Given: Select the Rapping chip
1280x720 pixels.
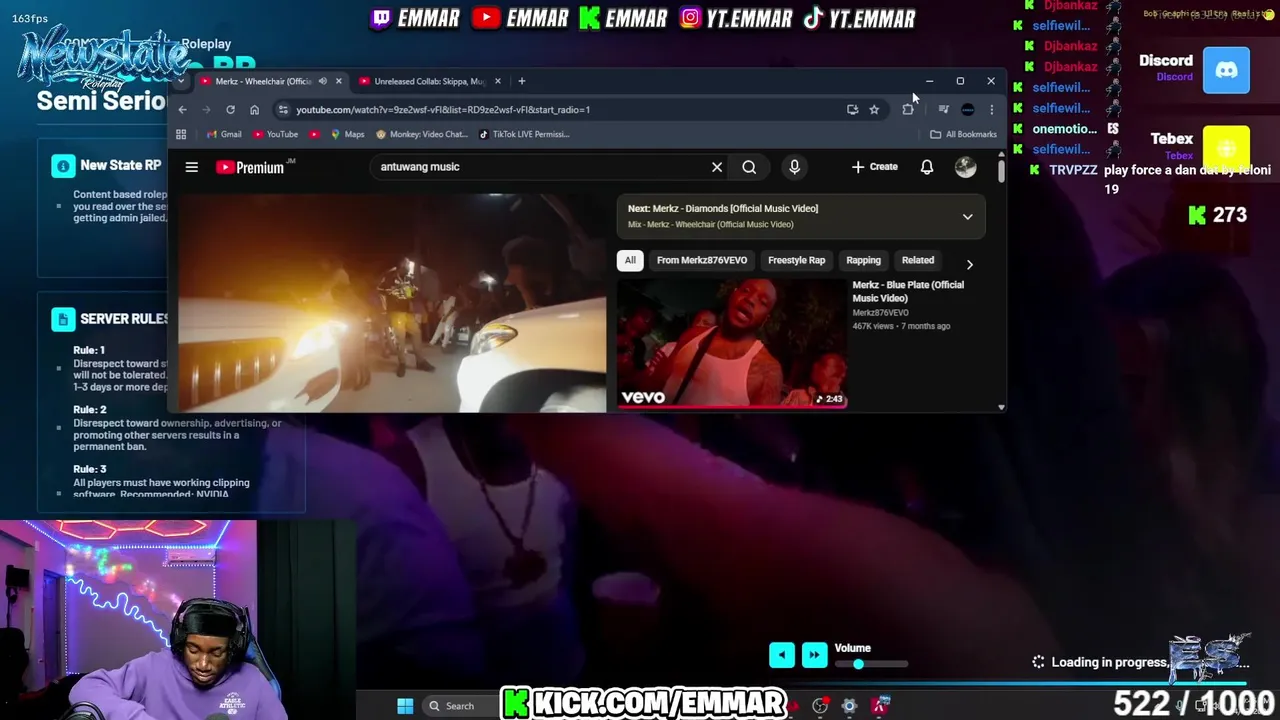Looking at the screenshot, I should coord(863,260).
